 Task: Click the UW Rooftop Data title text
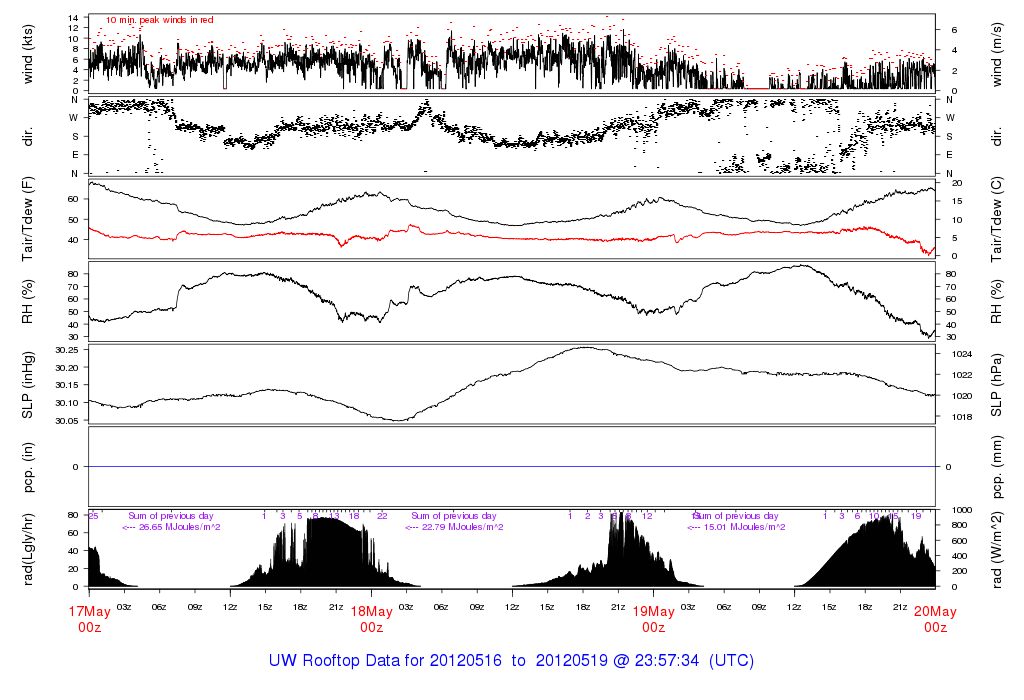[x=511, y=661]
